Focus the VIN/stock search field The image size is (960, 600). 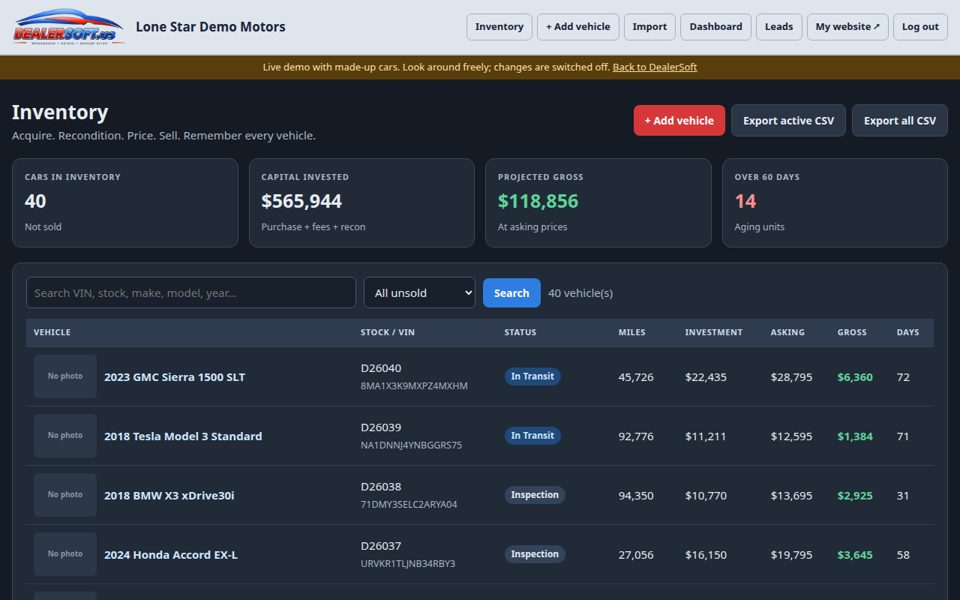(x=191, y=293)
